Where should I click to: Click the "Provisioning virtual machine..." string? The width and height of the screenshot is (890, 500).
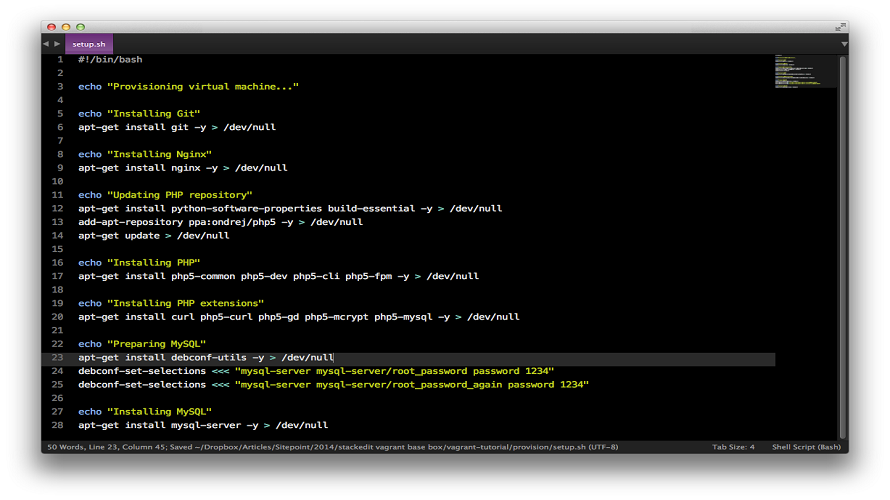click(x=203, y=86)
